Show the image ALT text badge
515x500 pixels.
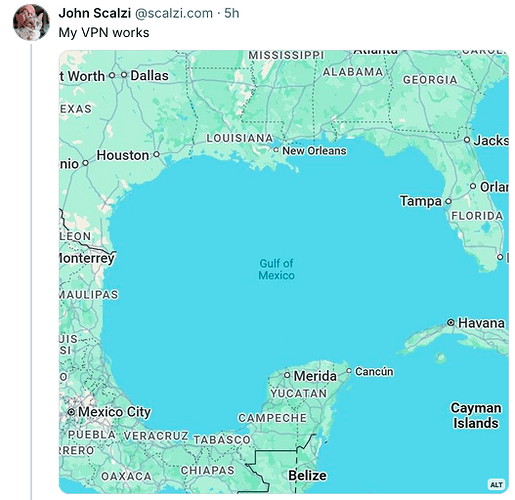(x=496, y=484)
